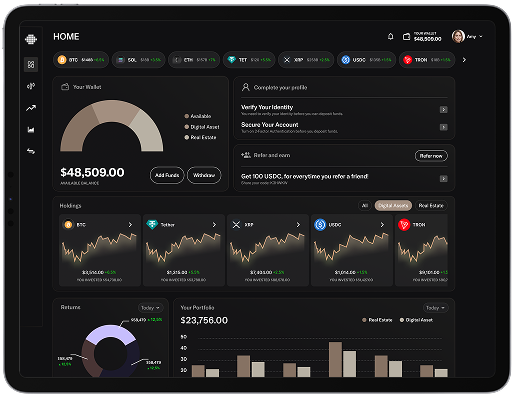The width and height of the screenshot is (515, 399).
Task: Show more tickers with right chevron
Action: click(464, 60)
